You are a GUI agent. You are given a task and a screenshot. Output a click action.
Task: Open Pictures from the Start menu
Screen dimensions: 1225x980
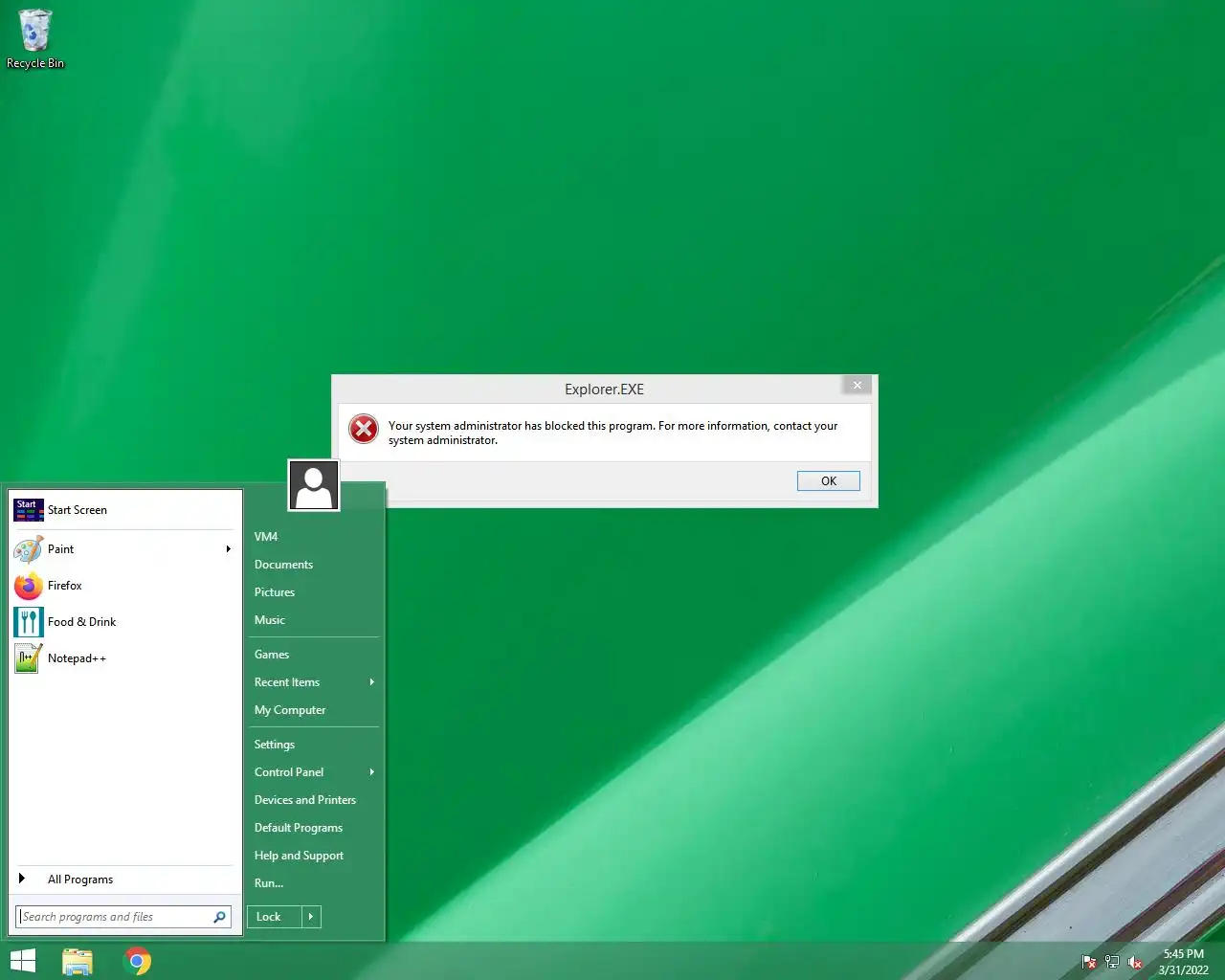(315, 592)
